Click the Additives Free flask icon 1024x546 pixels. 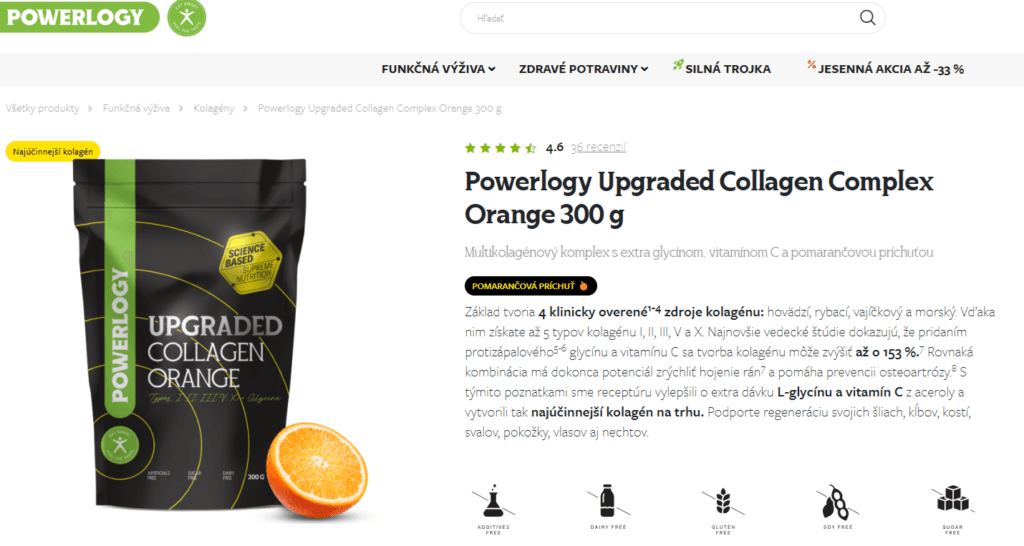493,501
